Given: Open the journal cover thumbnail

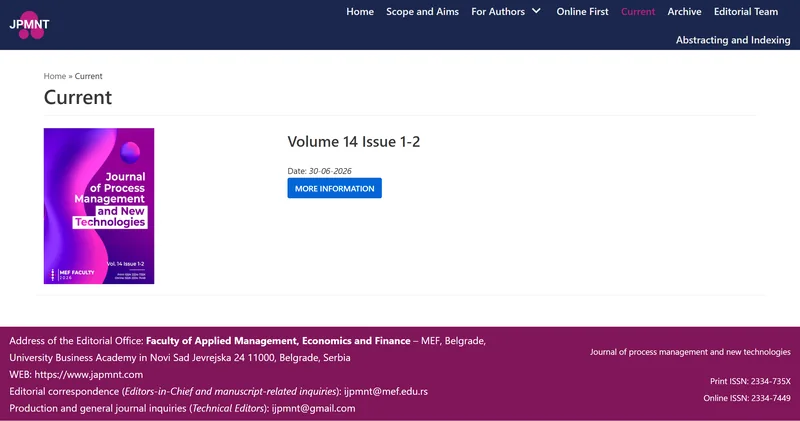Looking at the screenshot, I should tap(99, 206).
